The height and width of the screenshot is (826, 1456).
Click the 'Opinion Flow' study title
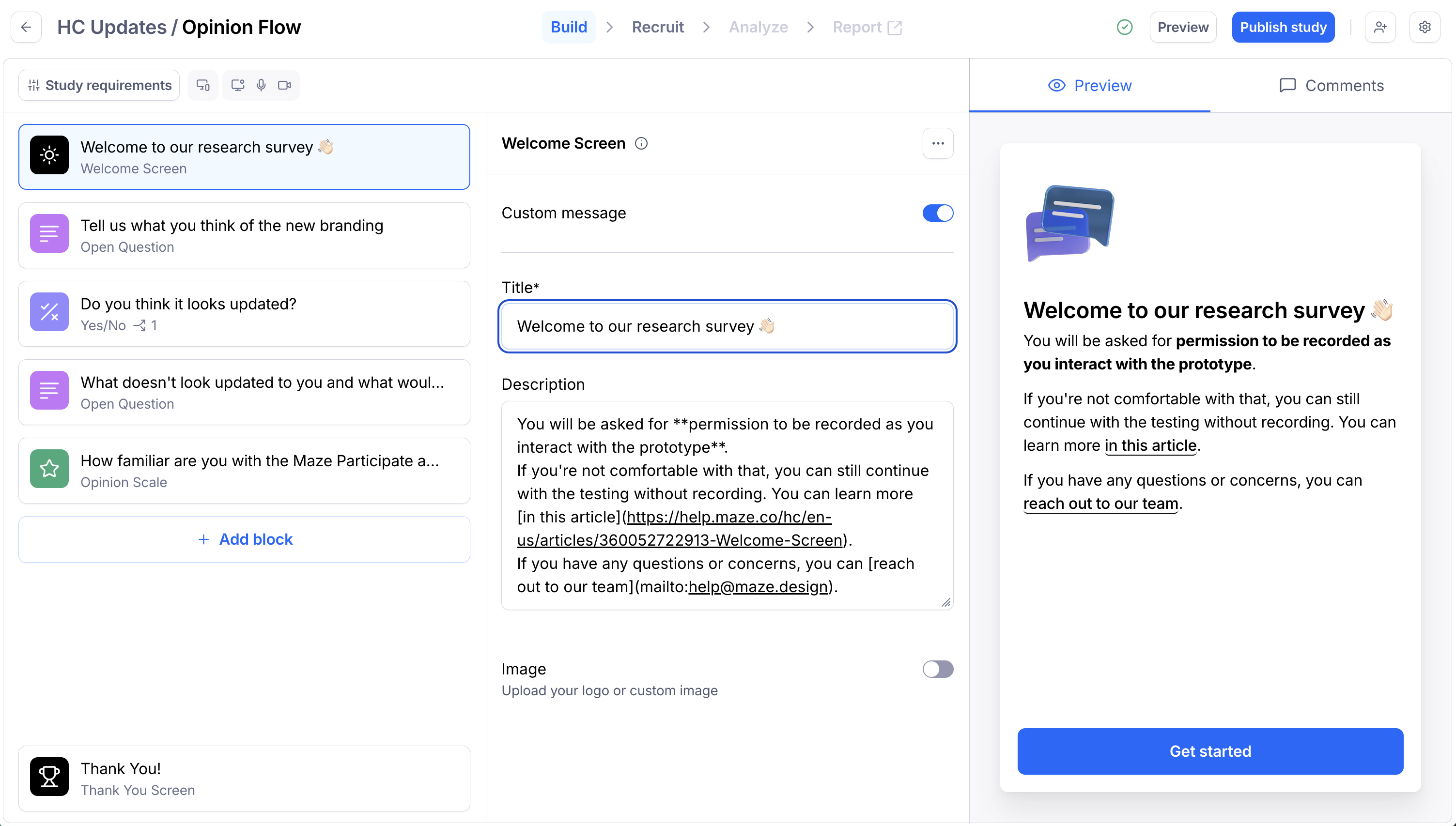(x=241, y=27)
